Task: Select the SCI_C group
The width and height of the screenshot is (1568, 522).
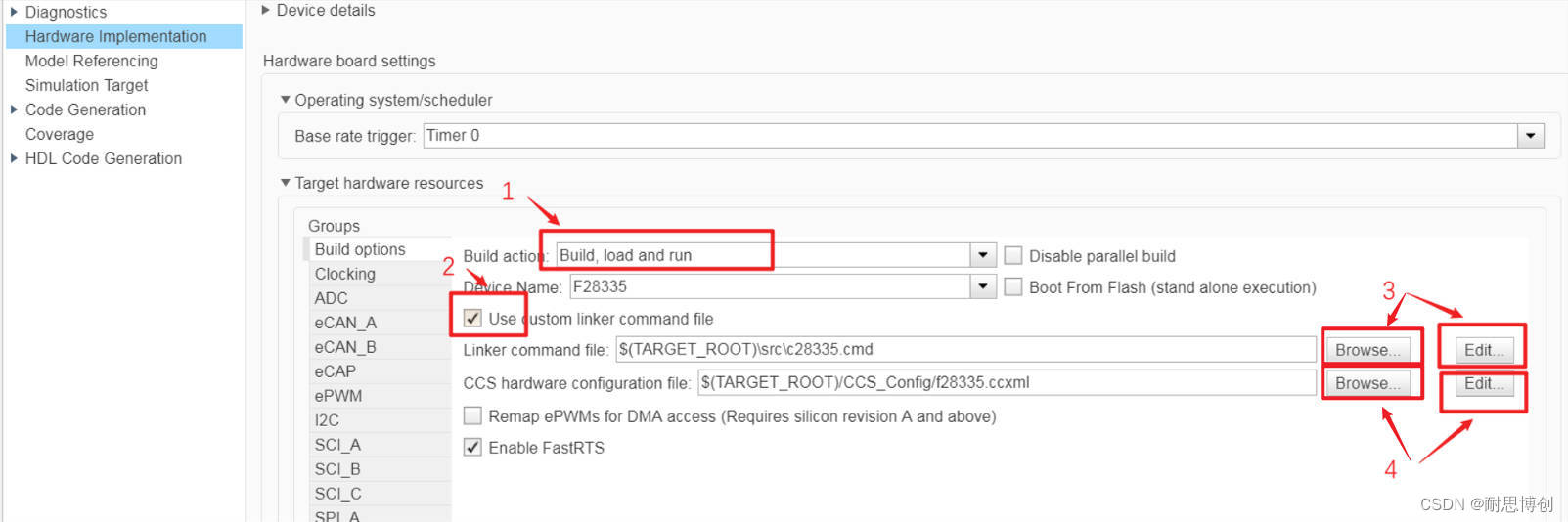Action: 378,494
